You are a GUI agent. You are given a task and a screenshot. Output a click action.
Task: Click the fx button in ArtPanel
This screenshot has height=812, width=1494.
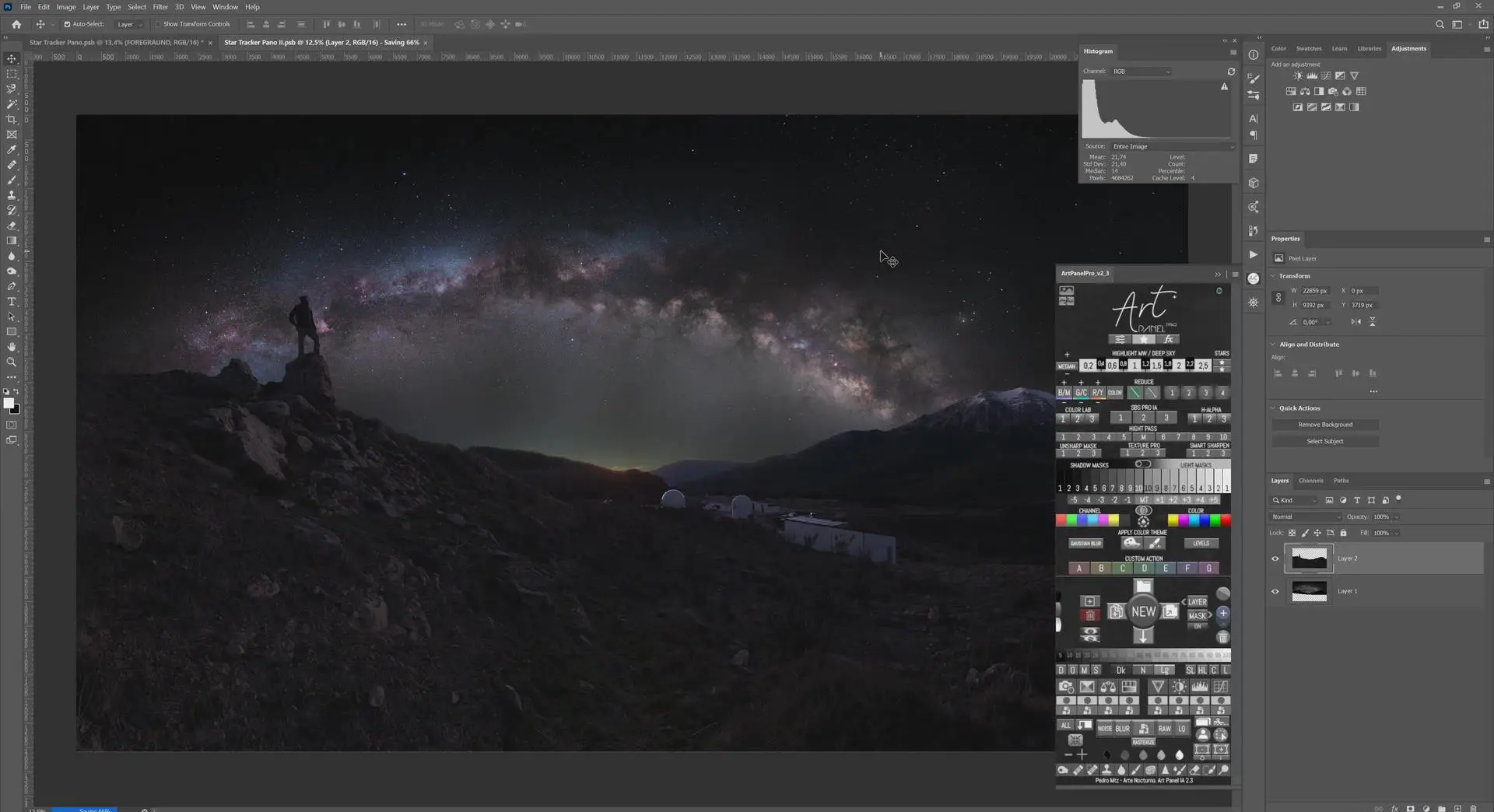(x=1168, y=339)
